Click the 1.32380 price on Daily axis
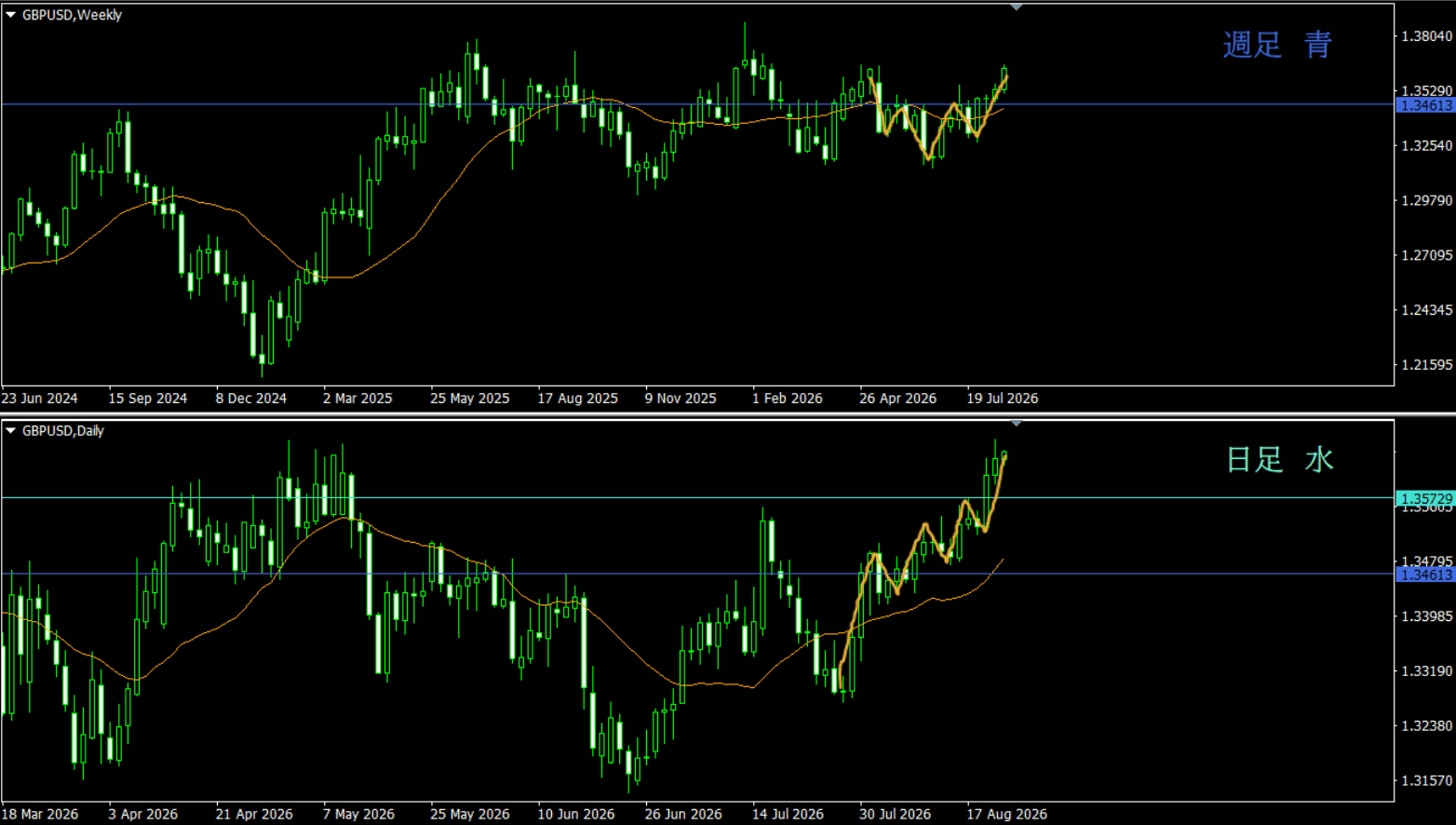 pos(1426,726)
